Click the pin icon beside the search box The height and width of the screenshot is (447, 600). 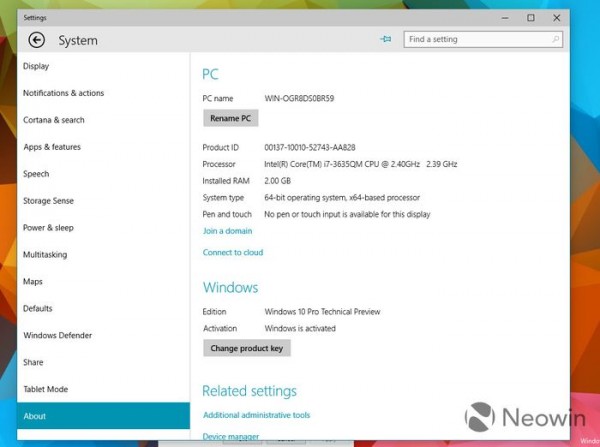(385, 39)
